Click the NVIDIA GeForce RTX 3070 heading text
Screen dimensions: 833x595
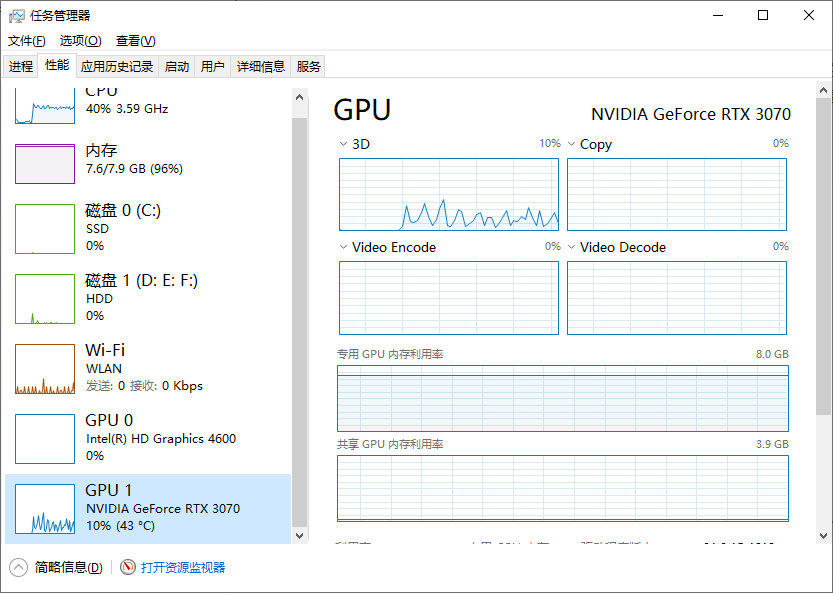(x=691, y=114)
